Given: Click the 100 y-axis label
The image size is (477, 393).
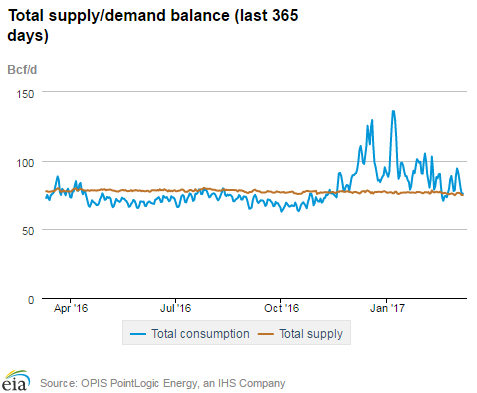Looking at the screenshot, I should pos(25,163).
